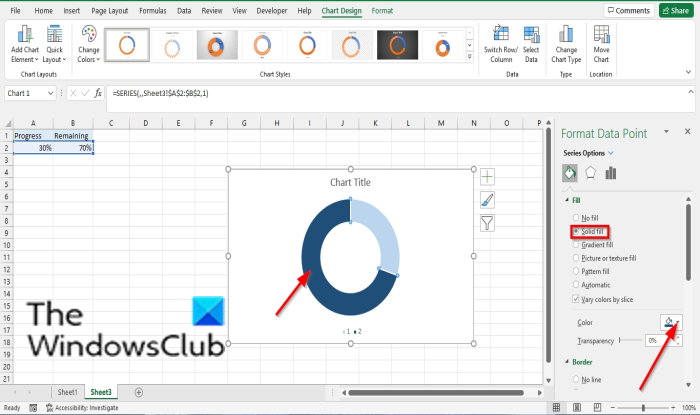The image size is (700, 415).
Task: Expand the Chart Styles gallery More arrow
Action: click(x=470, y=56)
